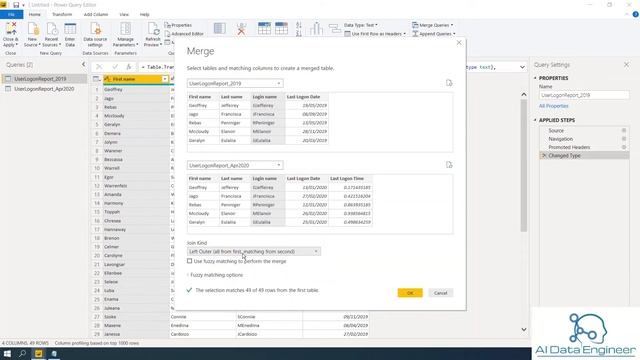Close the Query Settings pane

[x=627, y=64]
